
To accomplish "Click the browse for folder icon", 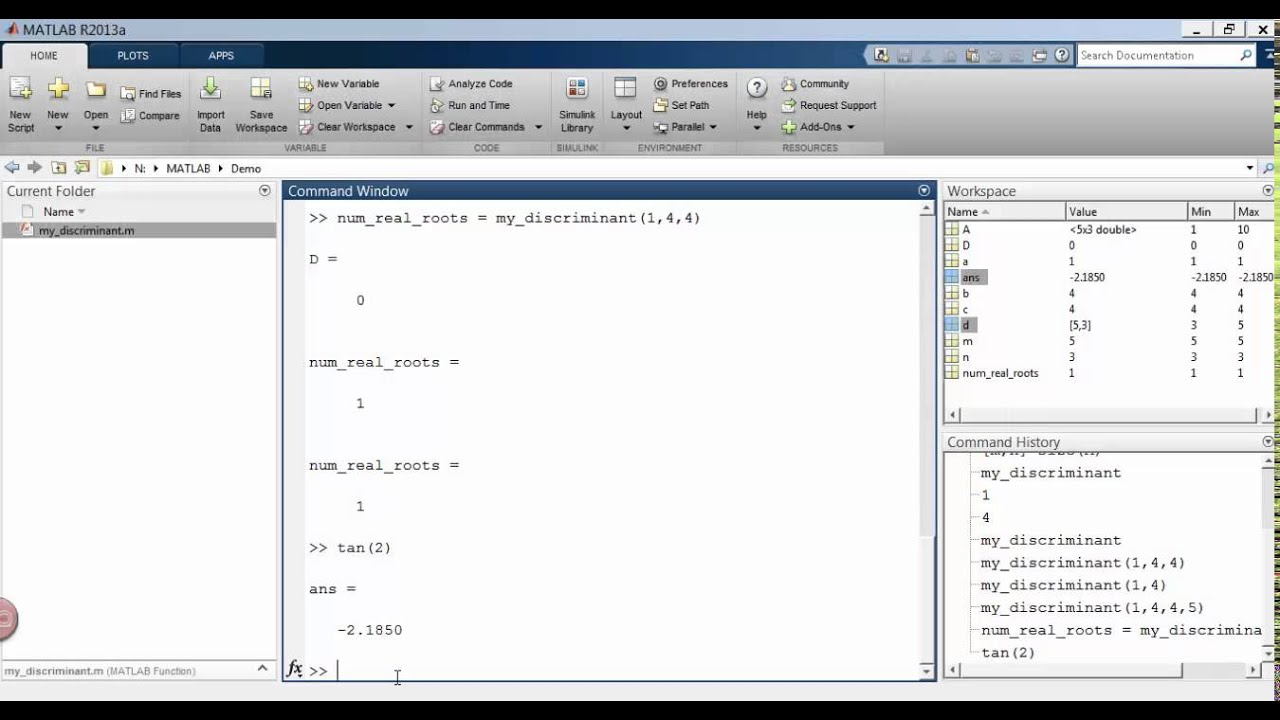I will pyautogui.click(x=82, y=168).
